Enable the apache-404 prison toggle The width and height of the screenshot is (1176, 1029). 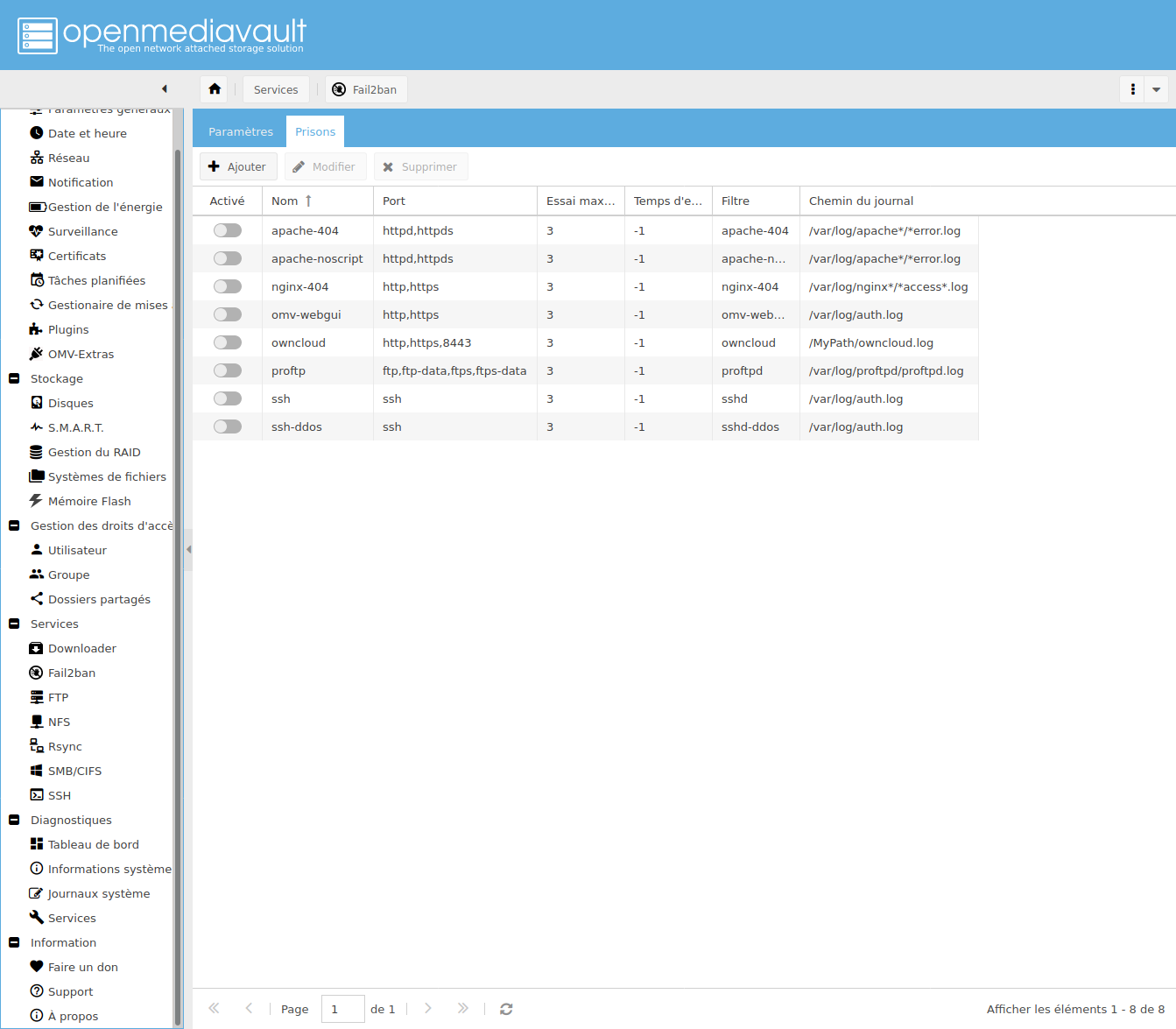point(228,230)
